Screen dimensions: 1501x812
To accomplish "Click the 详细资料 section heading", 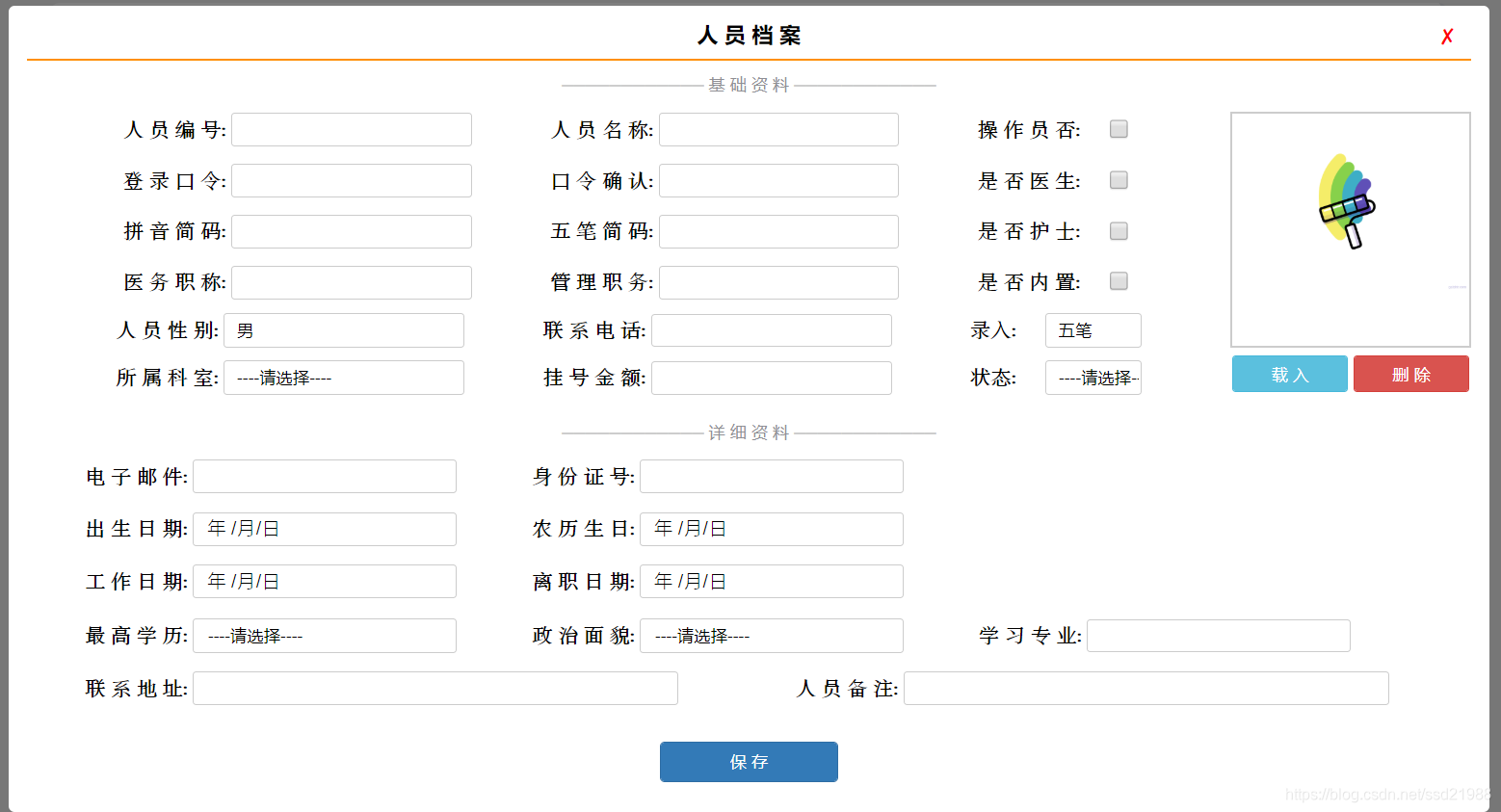I will [749, 432].
